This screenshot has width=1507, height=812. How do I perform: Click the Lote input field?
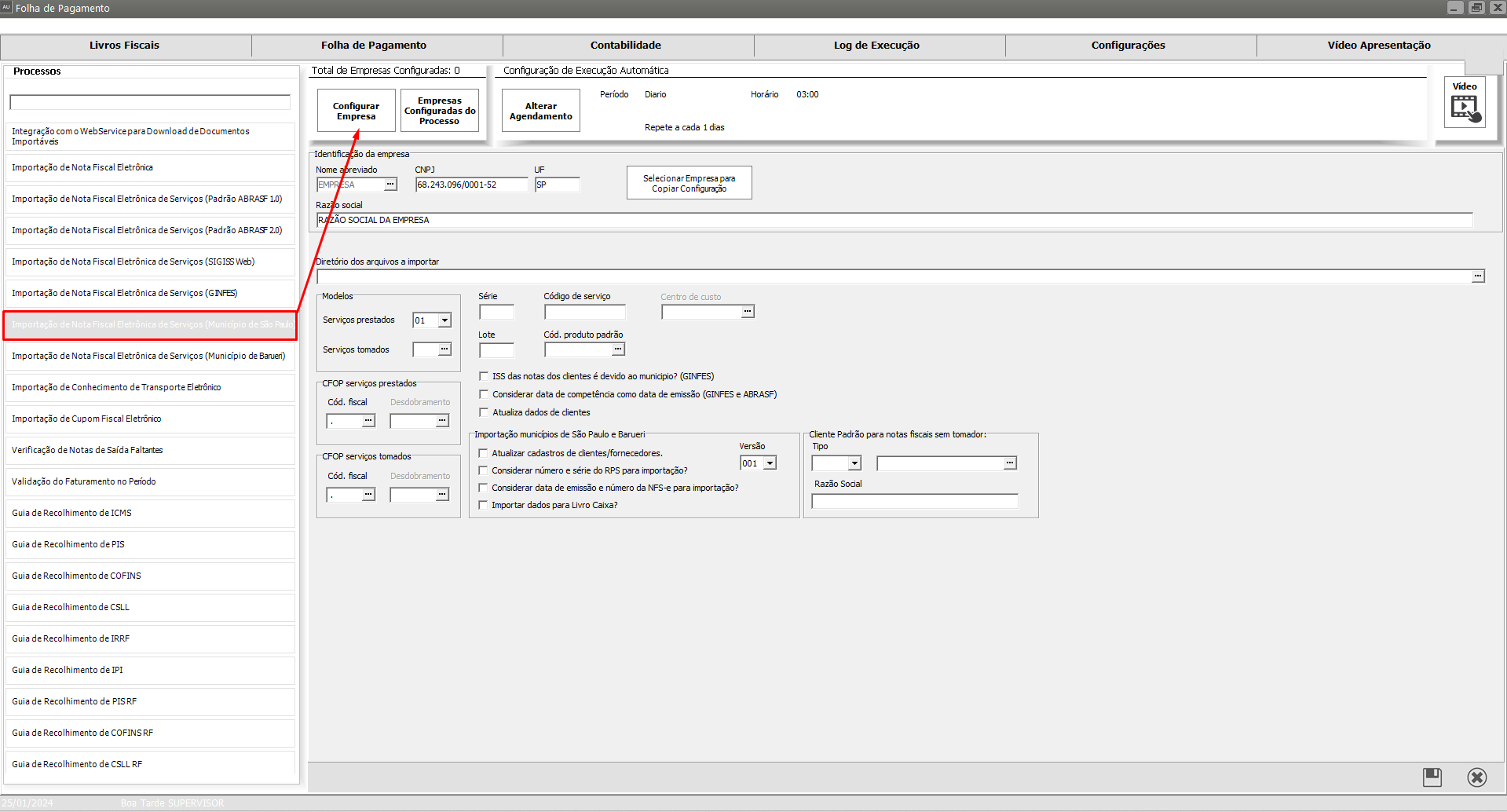pyautogui.click(x=496, y=349)
